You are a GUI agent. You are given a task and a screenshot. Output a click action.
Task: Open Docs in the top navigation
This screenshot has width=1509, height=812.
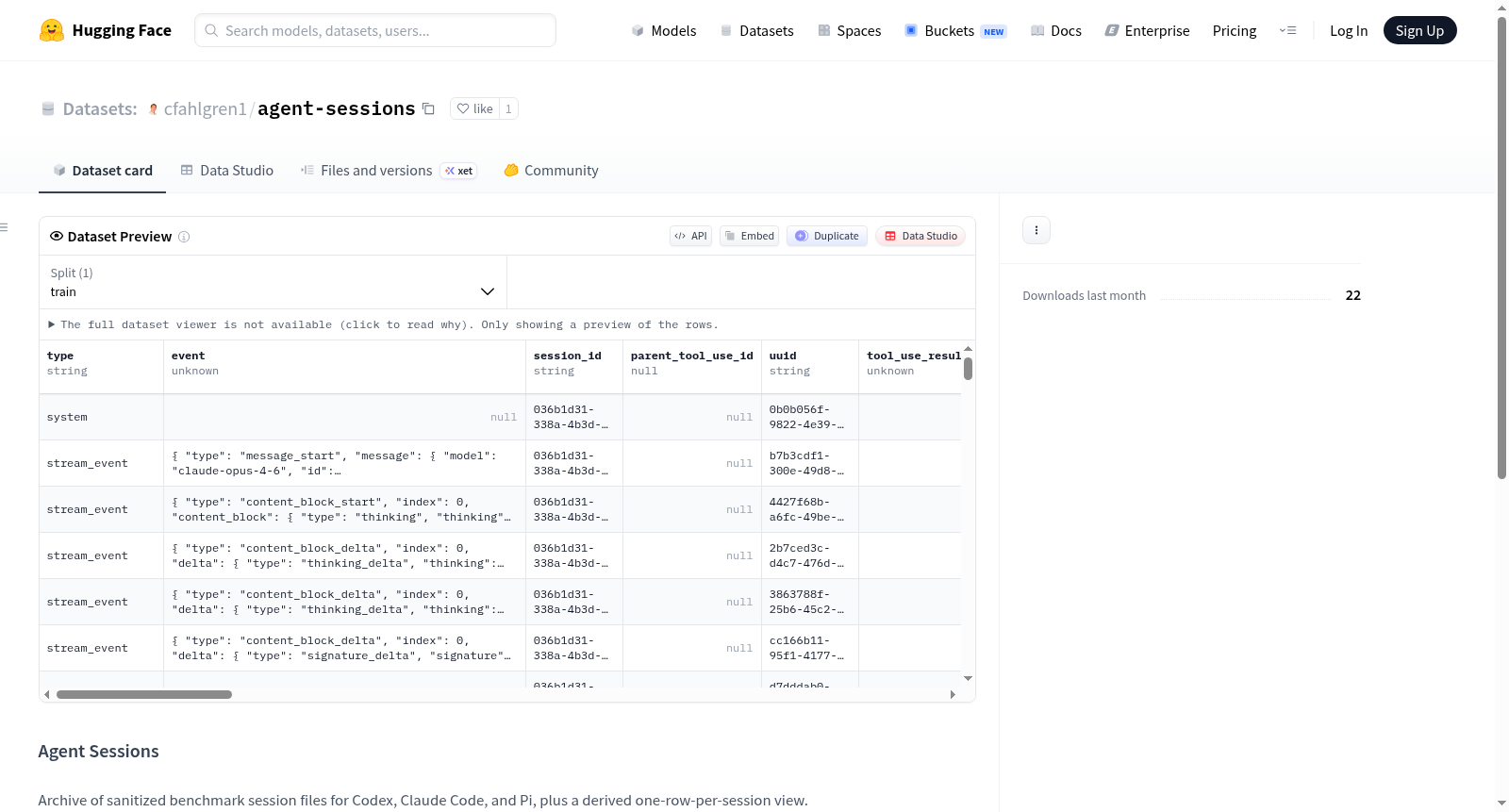pos(1056,30)
